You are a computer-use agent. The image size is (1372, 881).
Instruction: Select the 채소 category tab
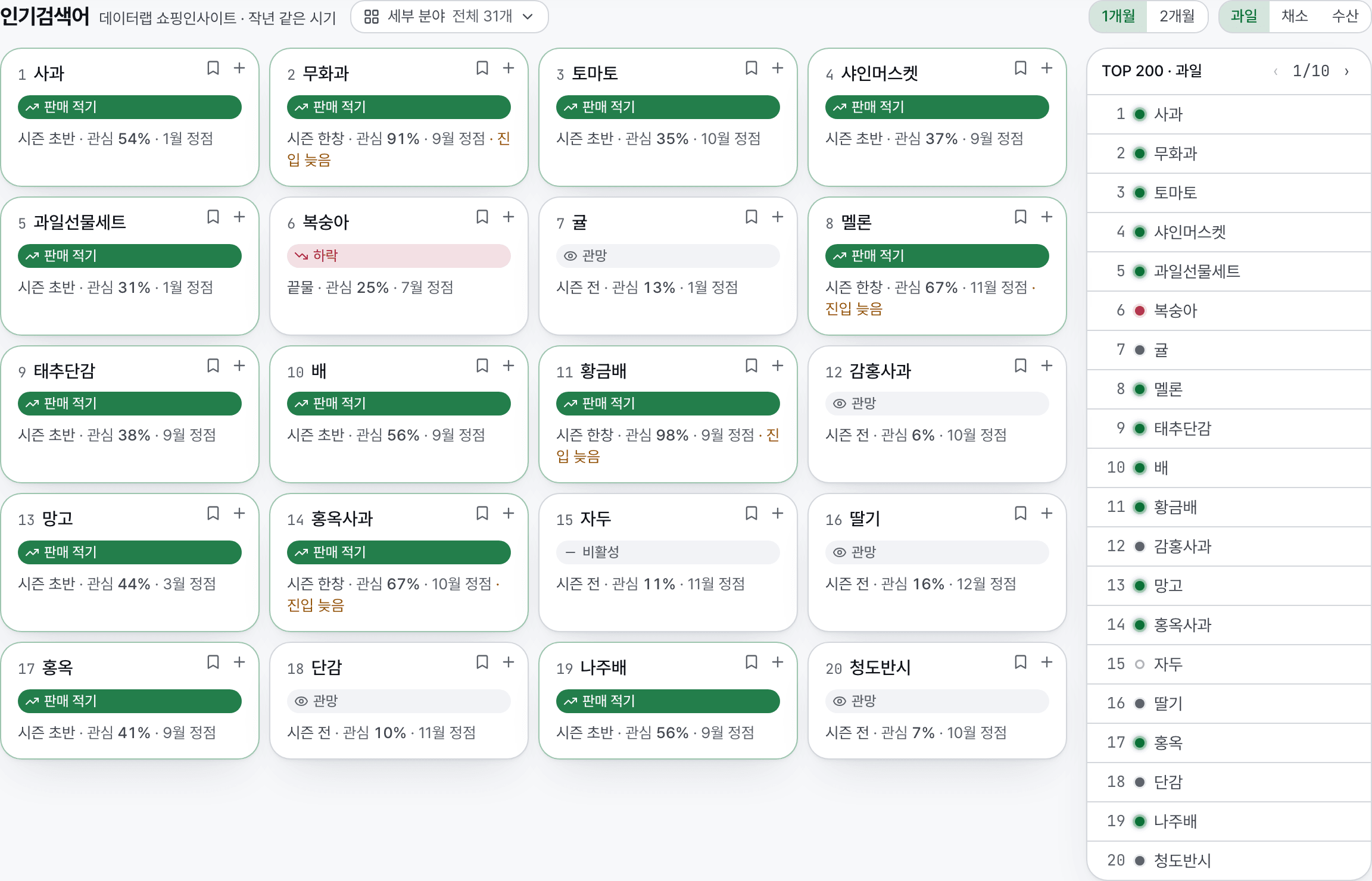pyautogui.click(x=1295, y=16)
